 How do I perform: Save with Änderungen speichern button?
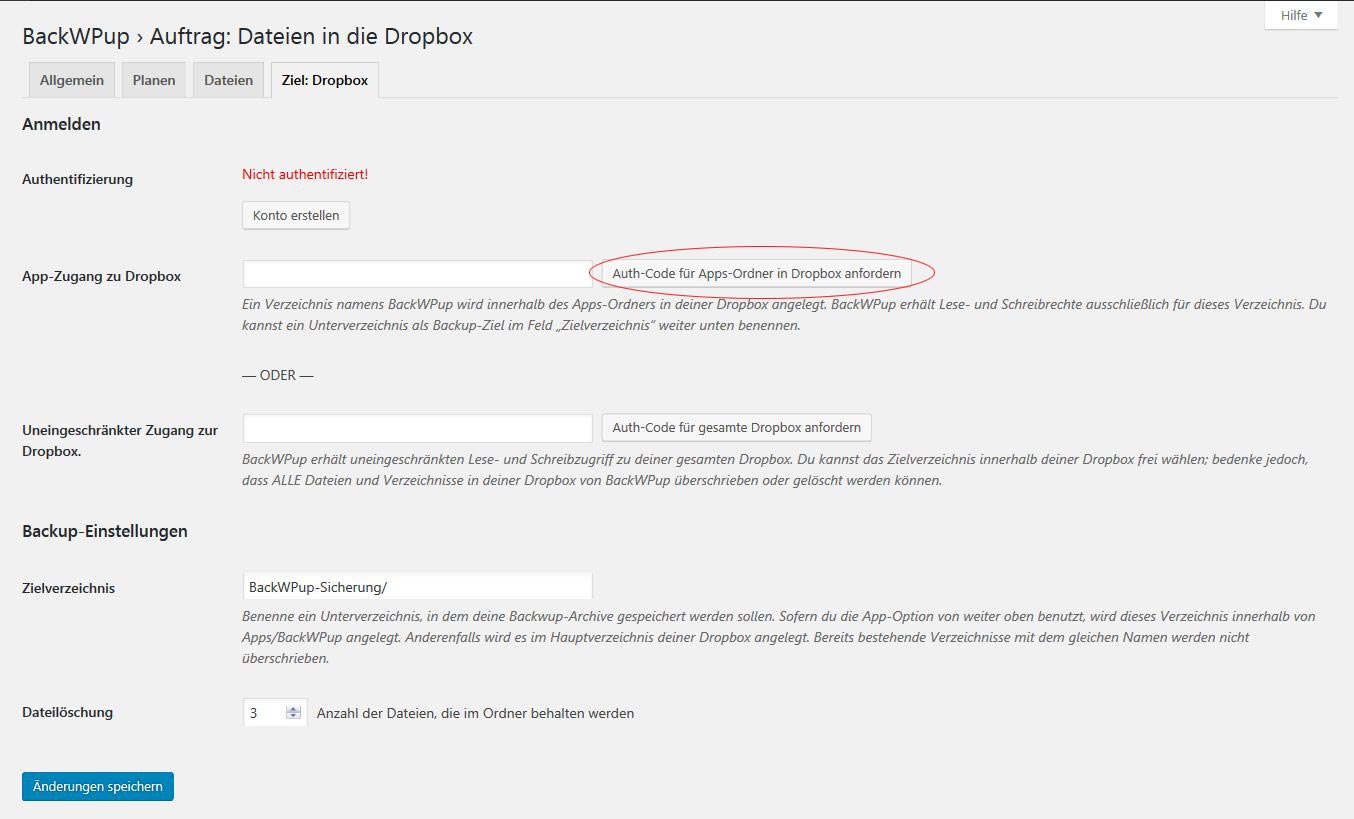(x=98, y=786)
